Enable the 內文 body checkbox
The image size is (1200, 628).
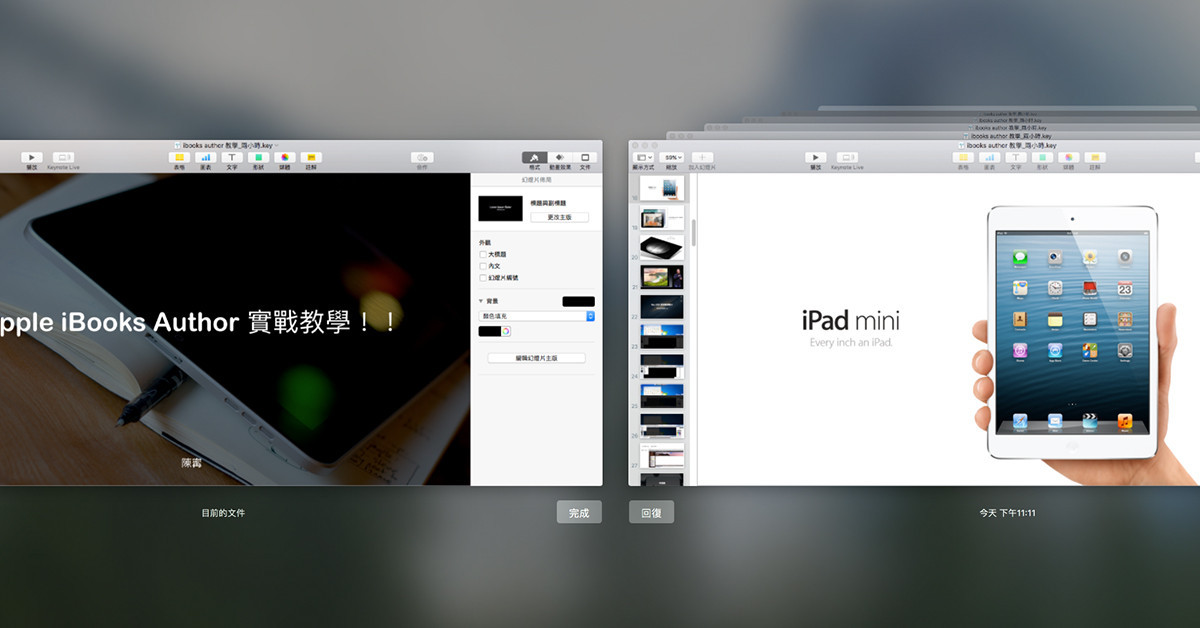(x=483, y=266)
